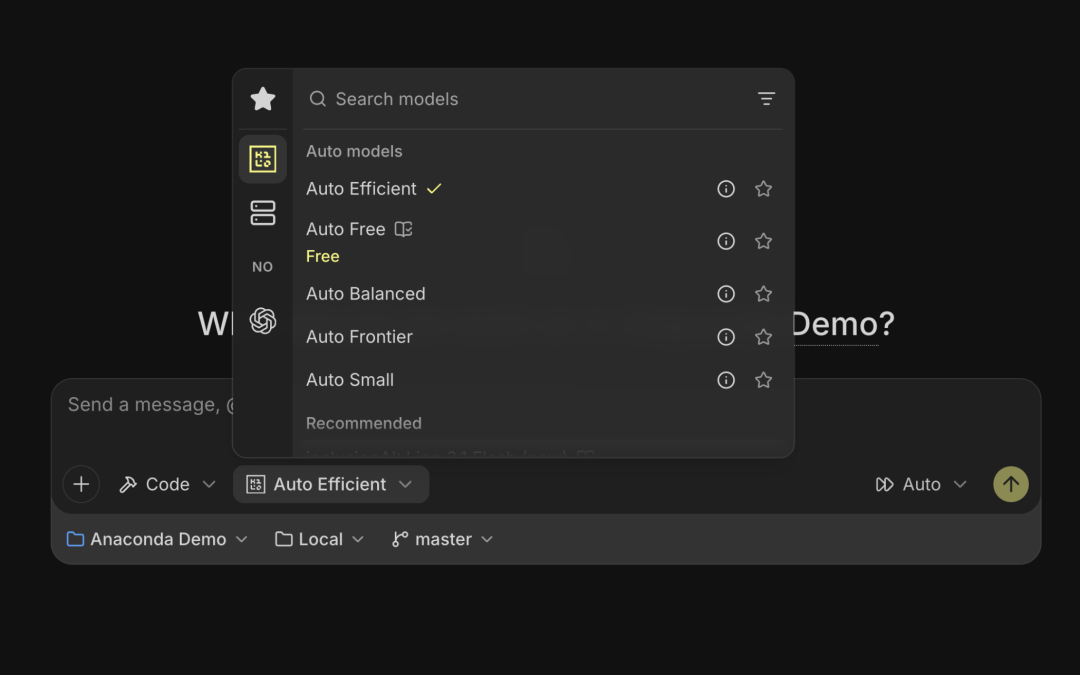Favorite the Auto Frontier model
This screenshot has height=675, width=1080.
(x=763, y=337)
